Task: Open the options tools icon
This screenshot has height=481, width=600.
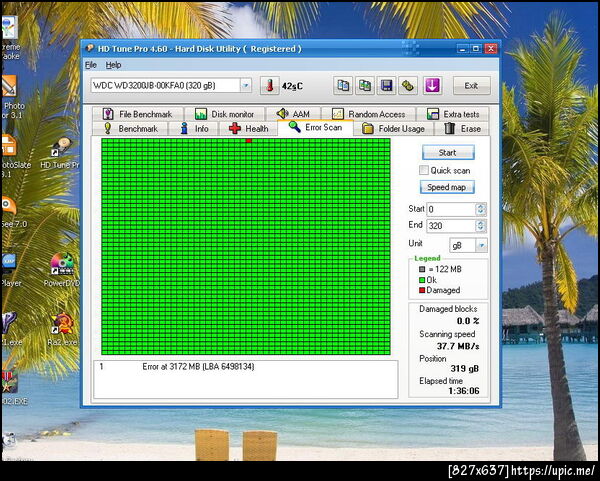Action: (408, 85)
